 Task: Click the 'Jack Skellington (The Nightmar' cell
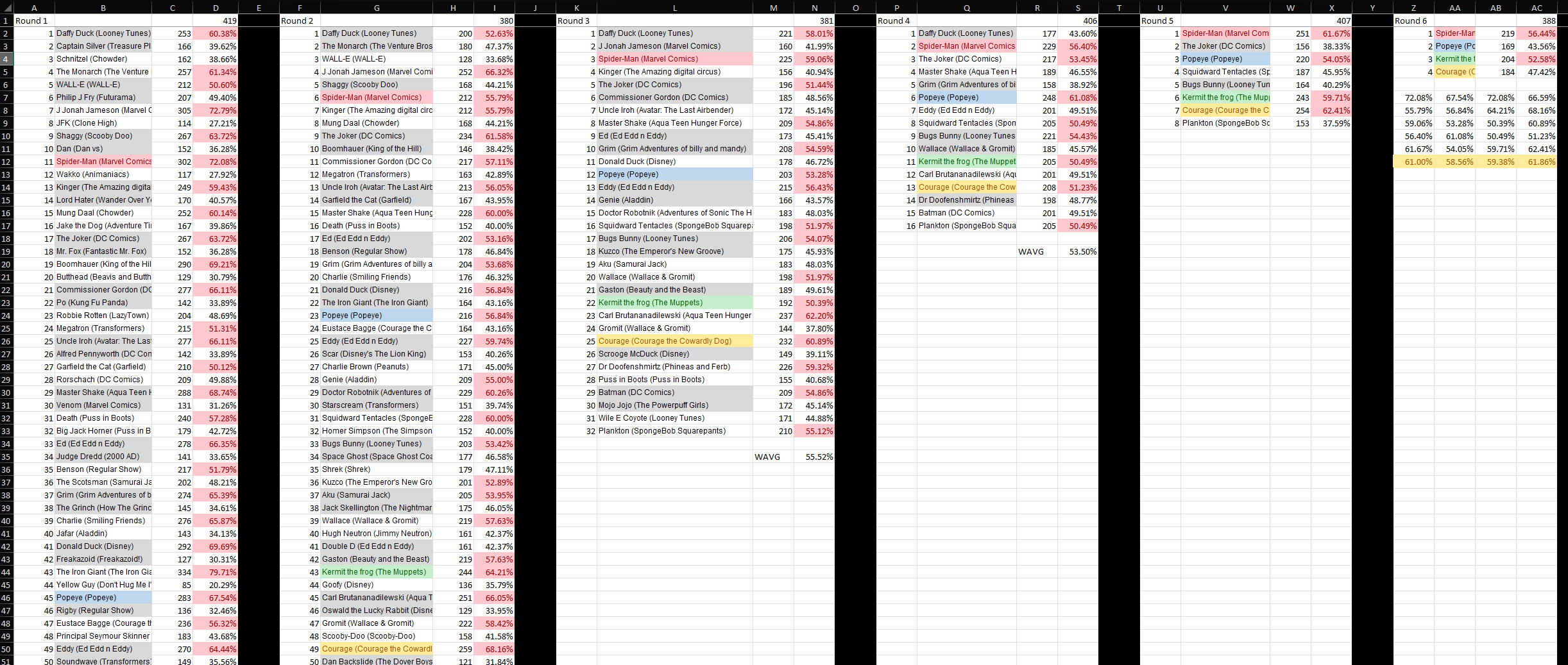377,508
